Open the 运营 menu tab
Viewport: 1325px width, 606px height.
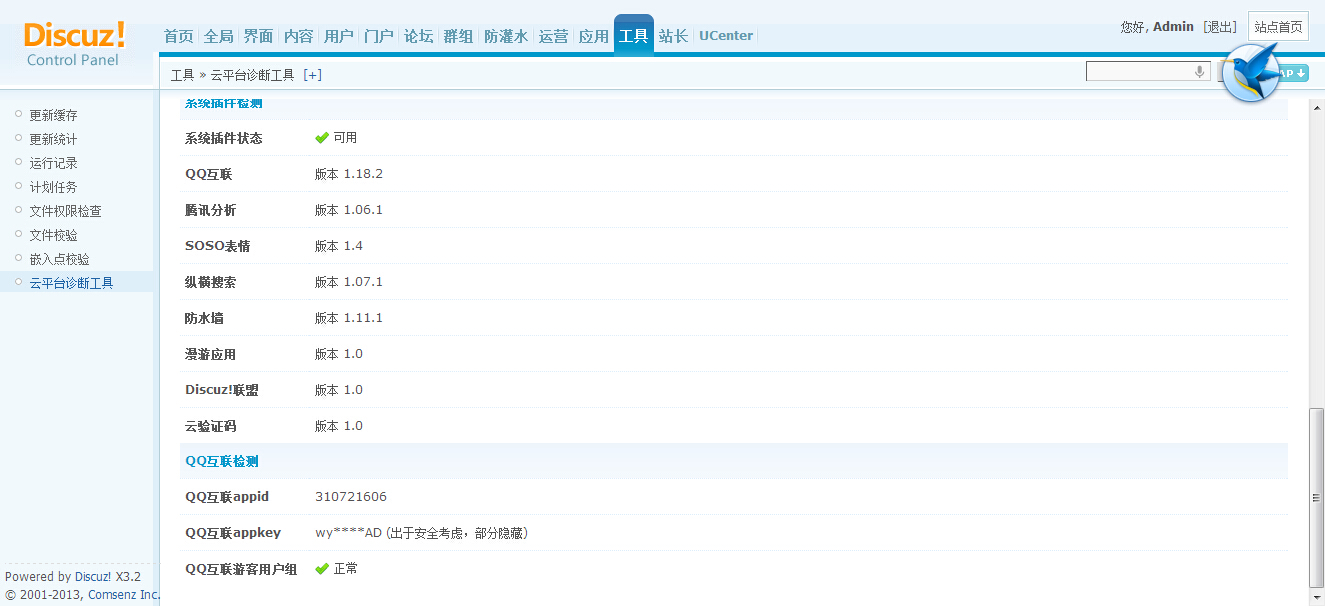[x=553, y=36]
